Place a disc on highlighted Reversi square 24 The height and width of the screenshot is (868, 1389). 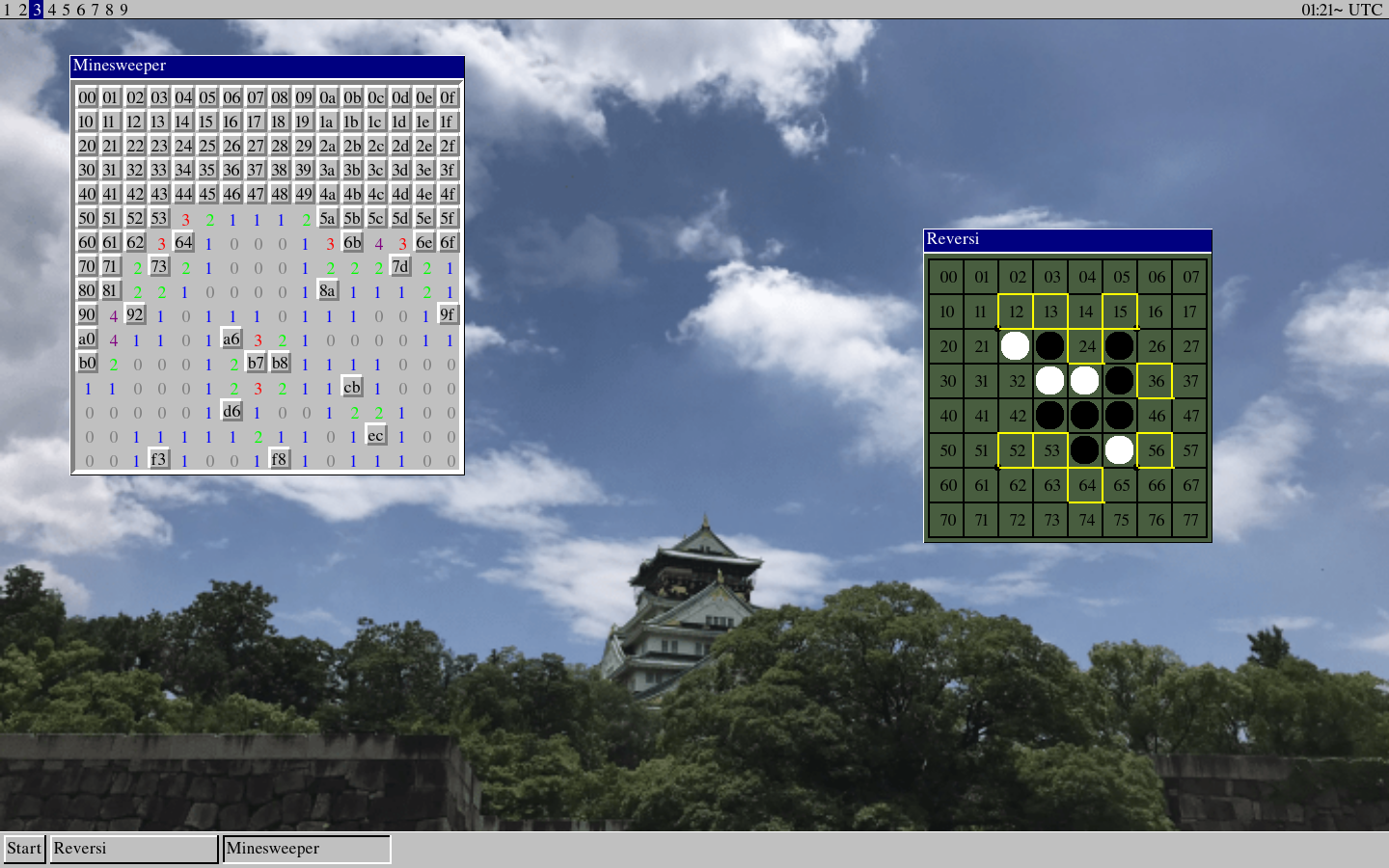click(1085, 345)
